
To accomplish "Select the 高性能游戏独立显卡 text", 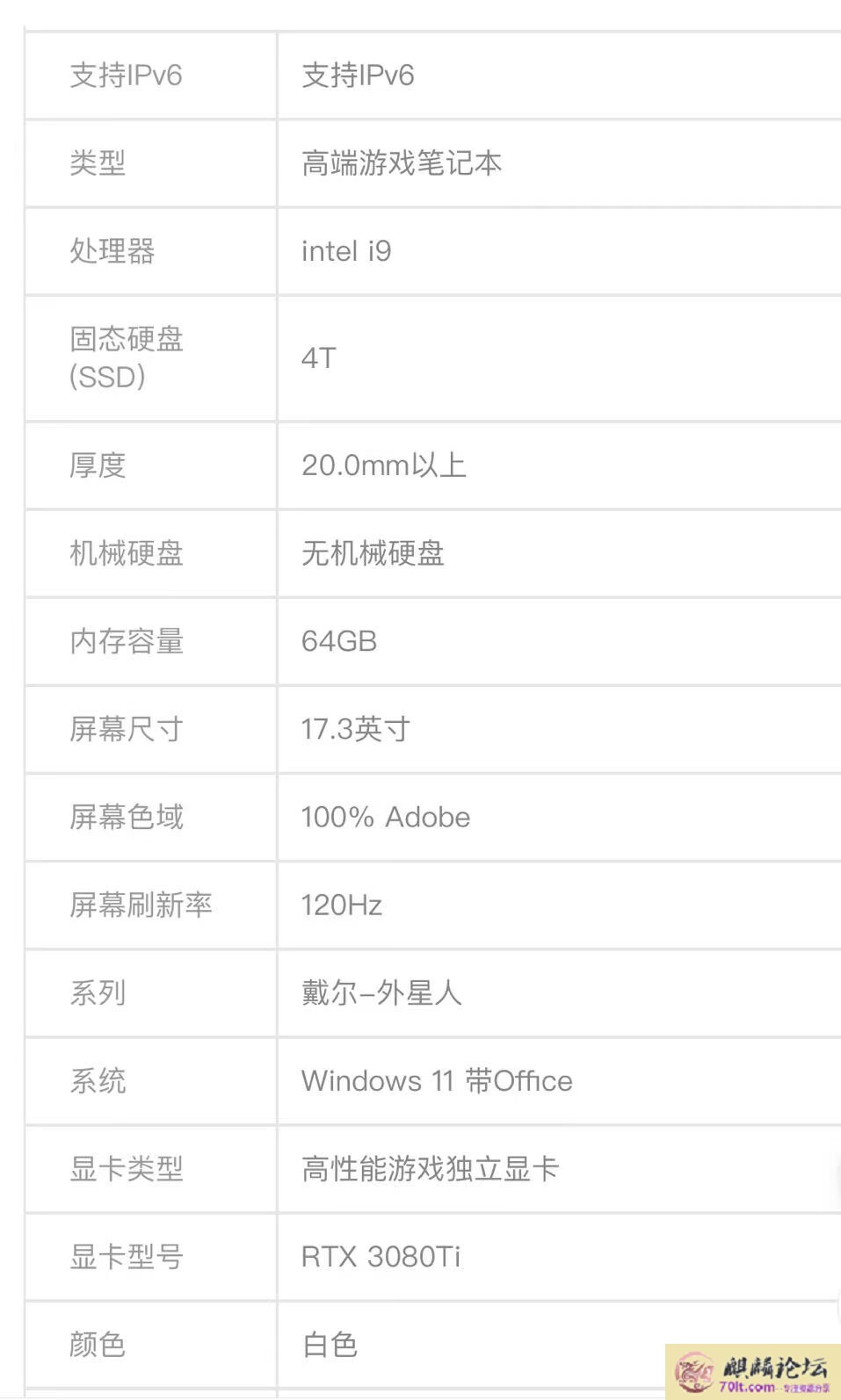I will click(430, 1169).
